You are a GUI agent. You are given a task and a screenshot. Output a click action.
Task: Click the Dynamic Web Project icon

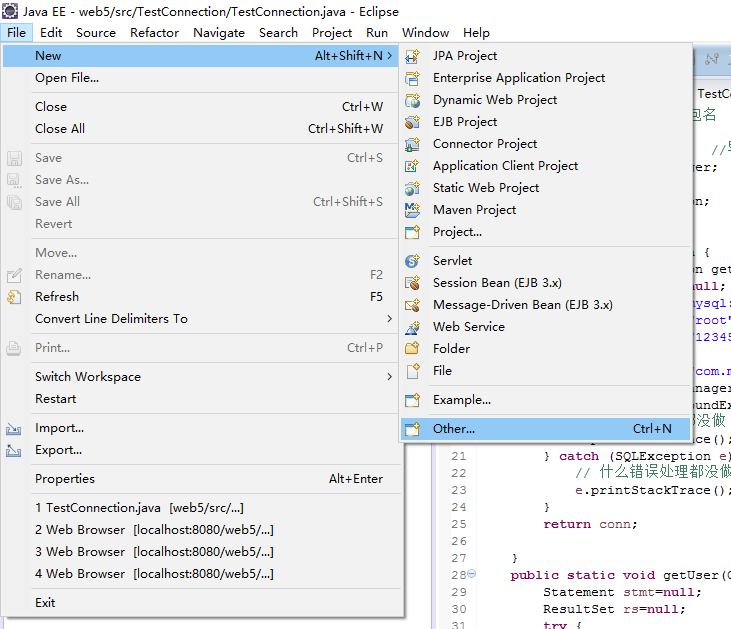pyautogui.click(x=412, y=100)
